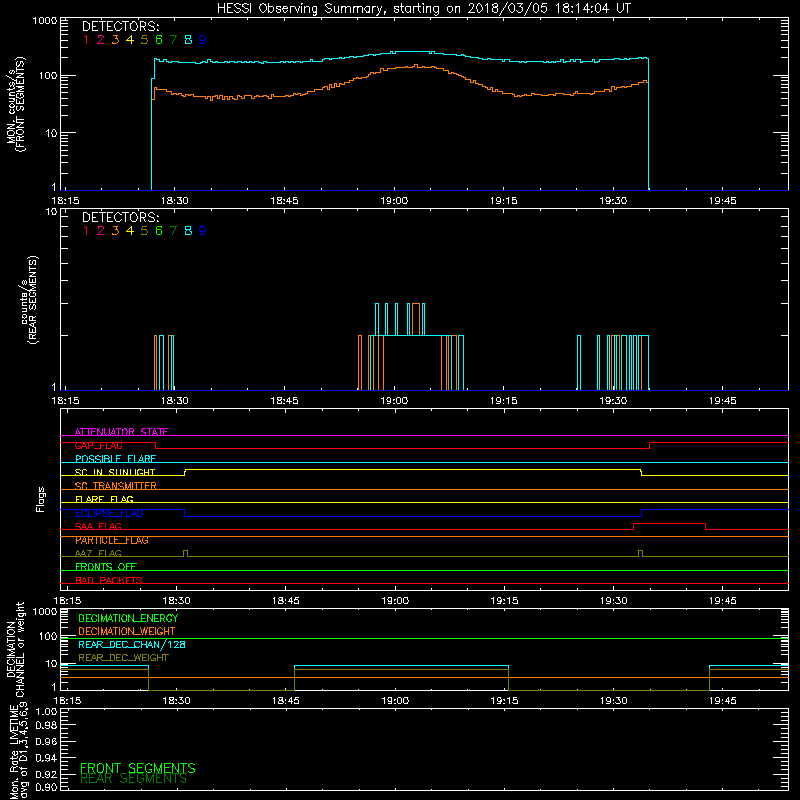Screen dimensions: 800x800
Task: Click the Mon. Rate LIVETIME axis title
Action: [x=19, y=751]
